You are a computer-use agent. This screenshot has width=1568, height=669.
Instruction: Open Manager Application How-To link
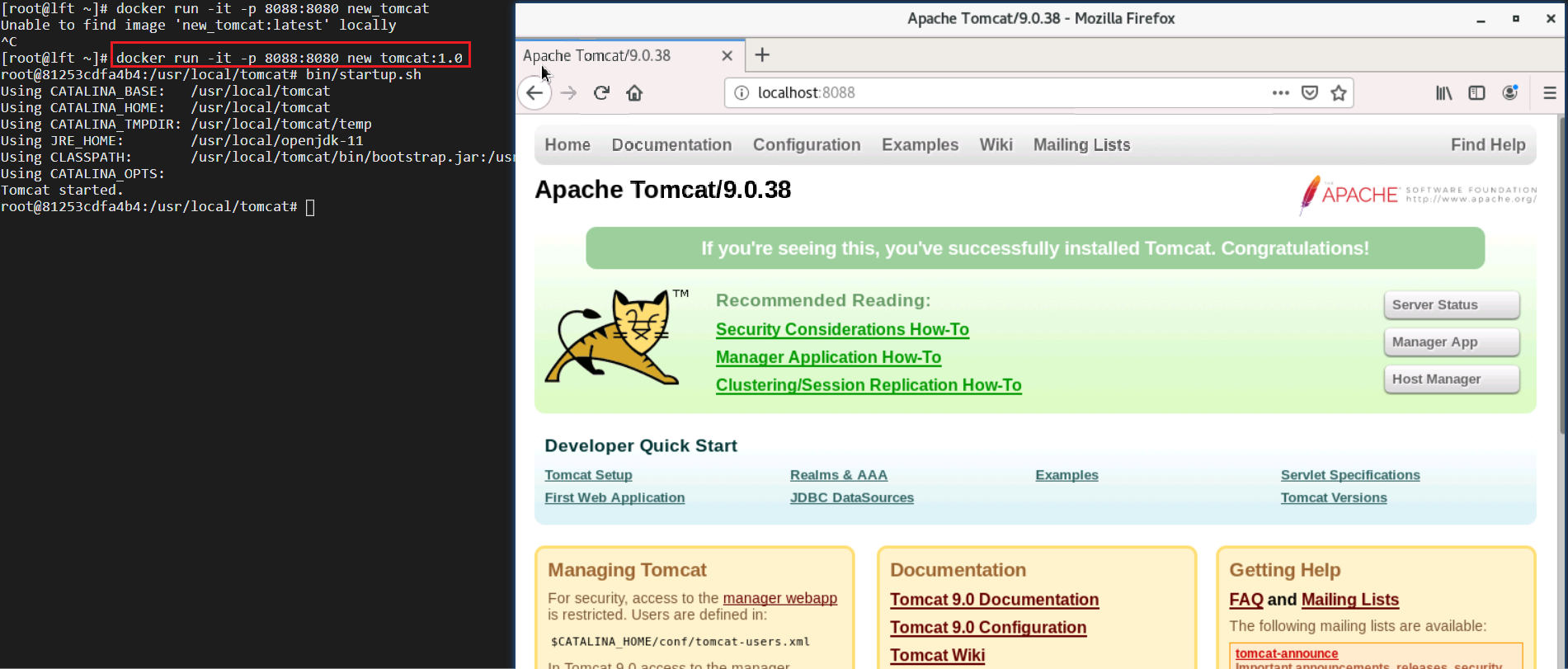[x=828, y=357]
